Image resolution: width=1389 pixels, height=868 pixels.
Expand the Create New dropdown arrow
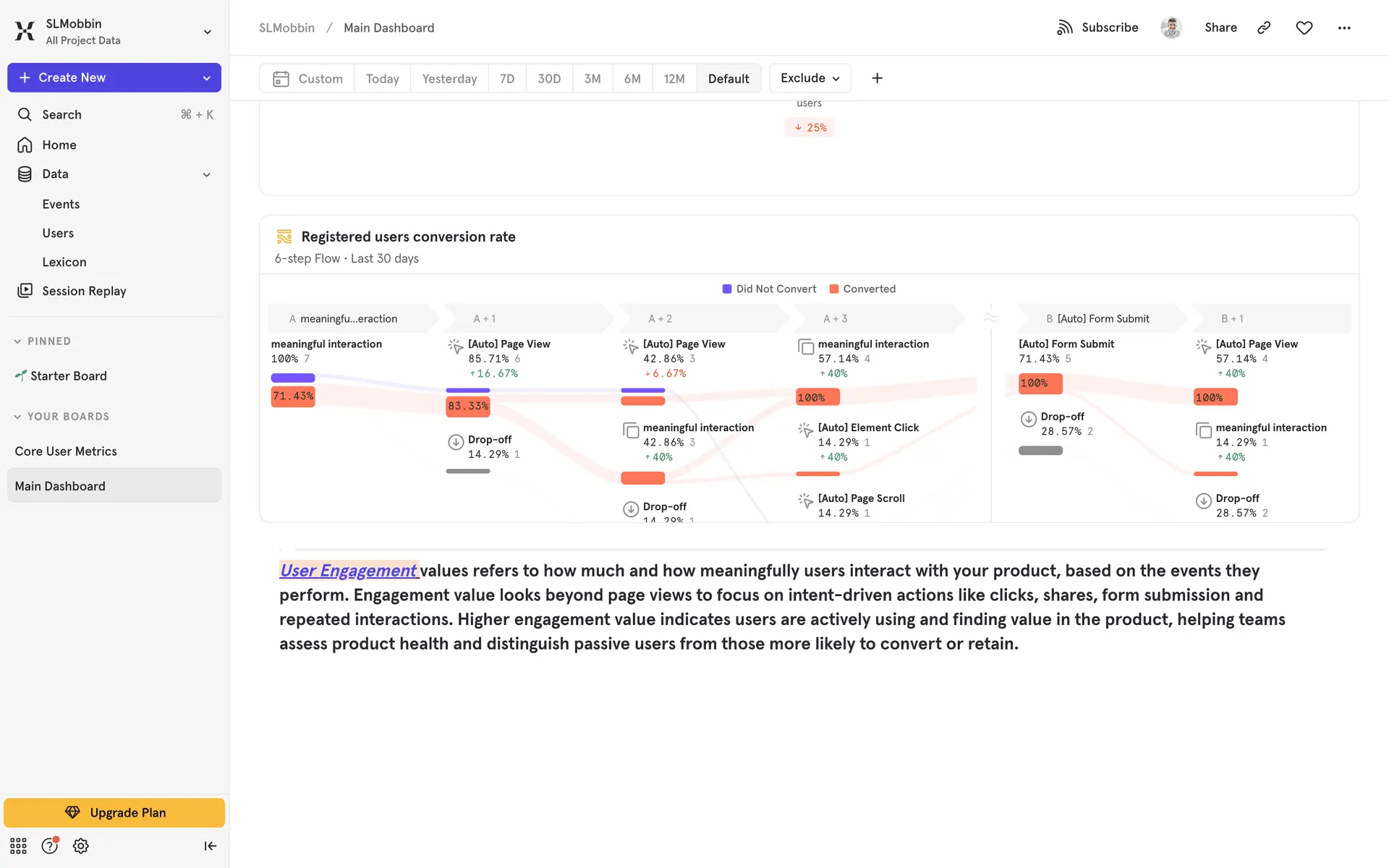[206, 78]
